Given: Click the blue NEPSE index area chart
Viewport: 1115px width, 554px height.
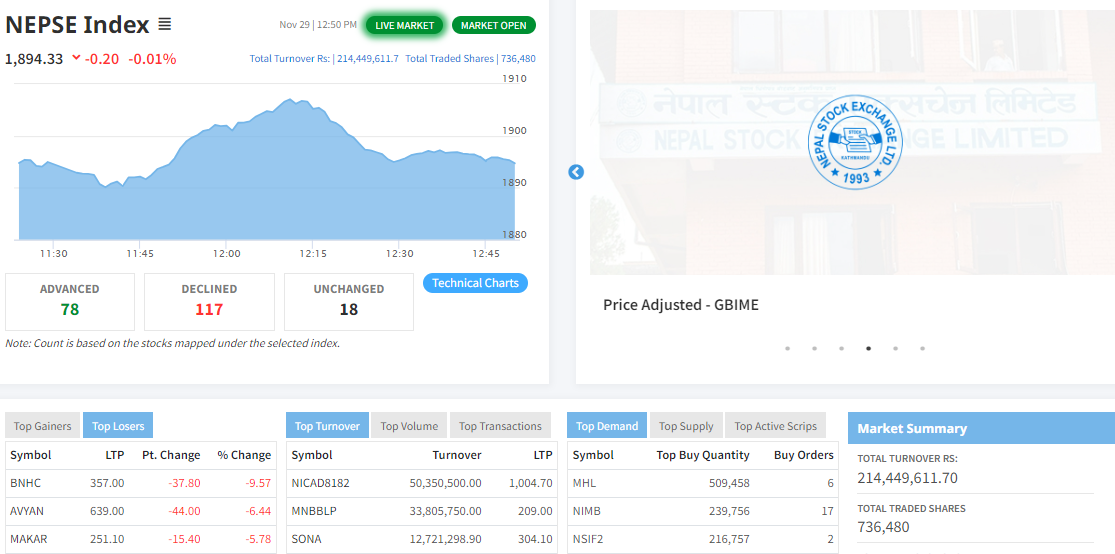Looking at the screenshot, I should point(266,171).
